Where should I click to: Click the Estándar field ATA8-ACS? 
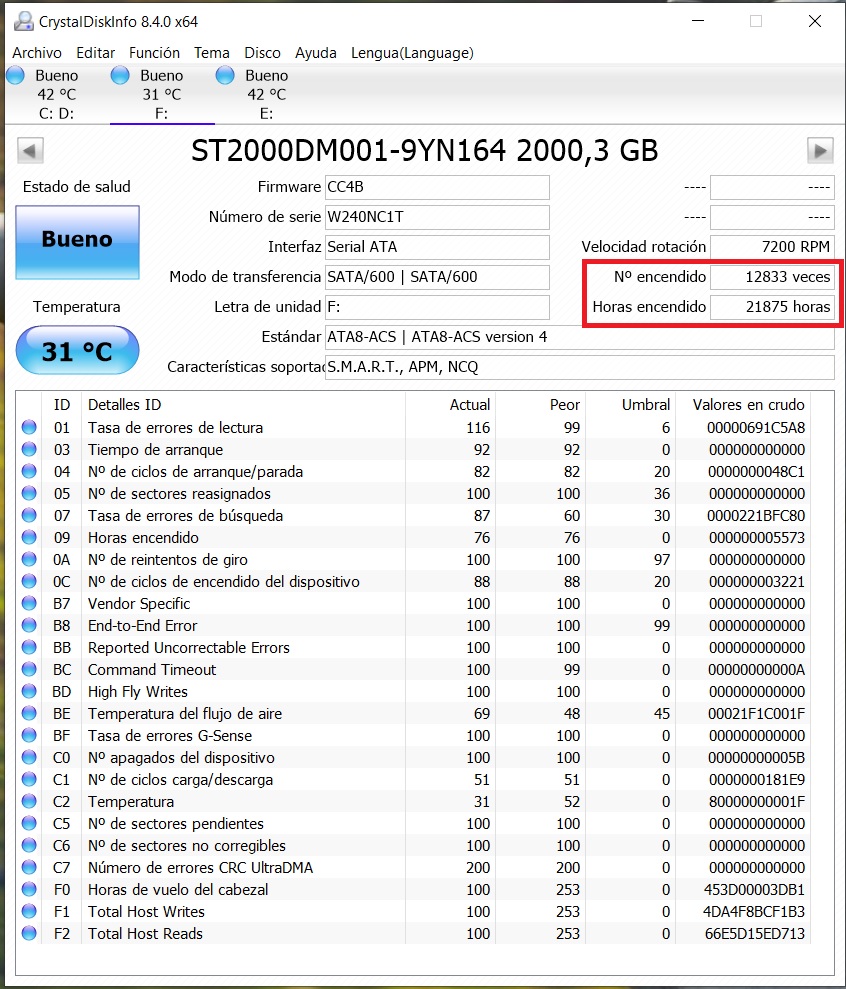[x=580, y=337]
